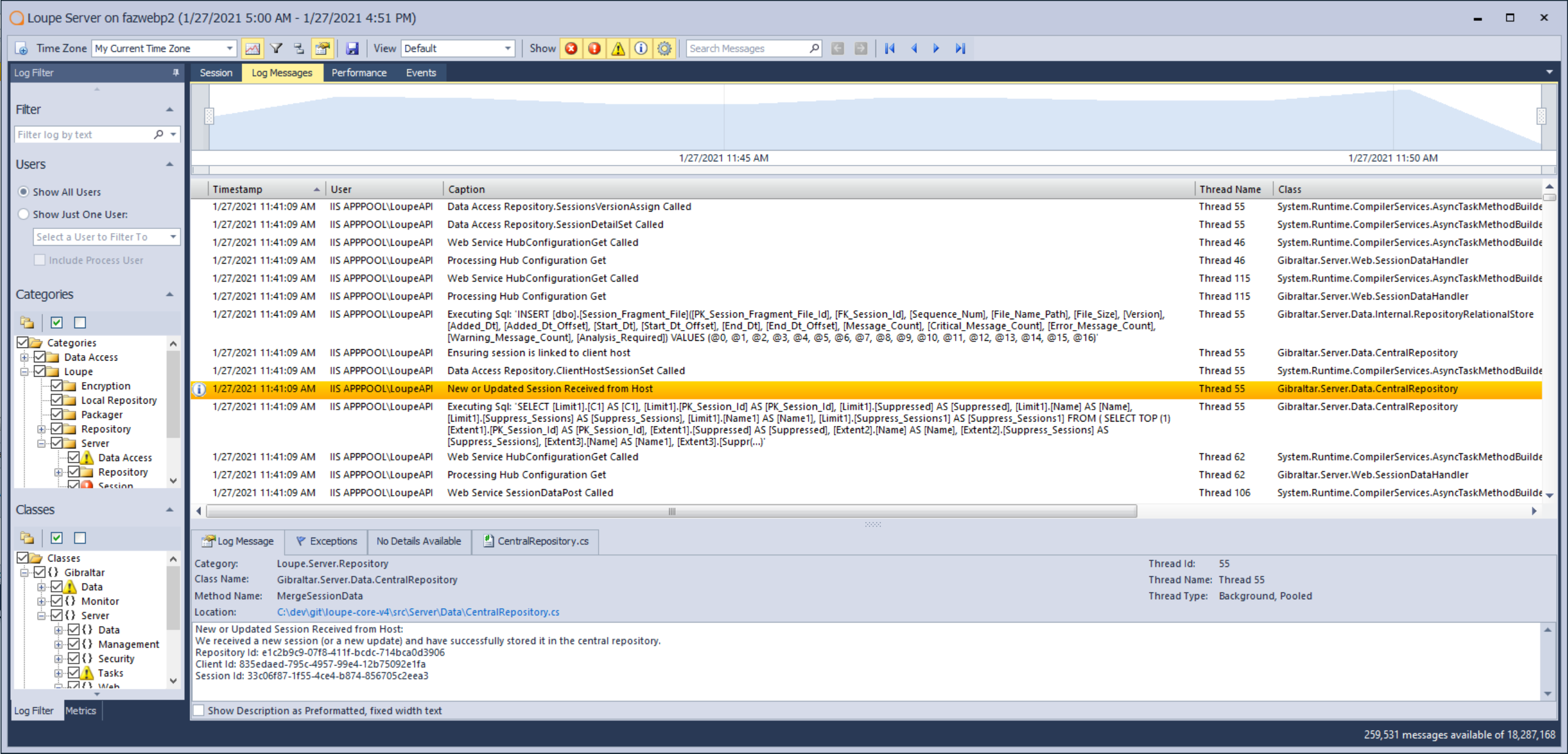Sort by Class column header
Image resolution: width=1568 pixels, height=754 pixels.
pos(1408,190)
